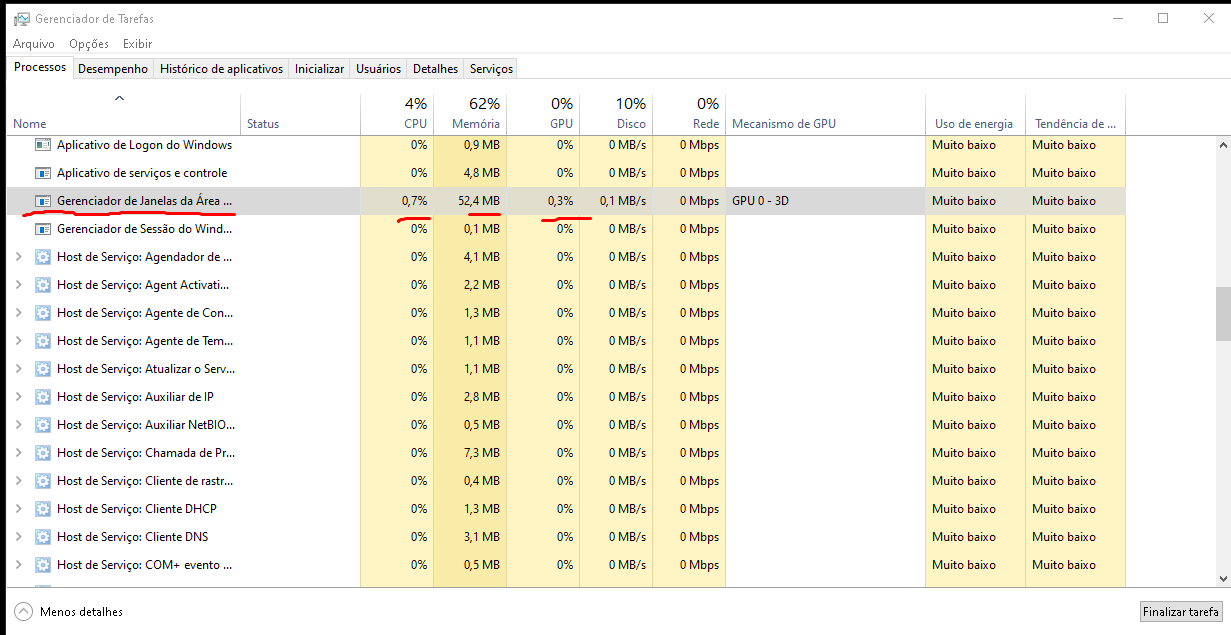Sort by the Memória column header
The image size is (1231, 635).
[470, 114]
